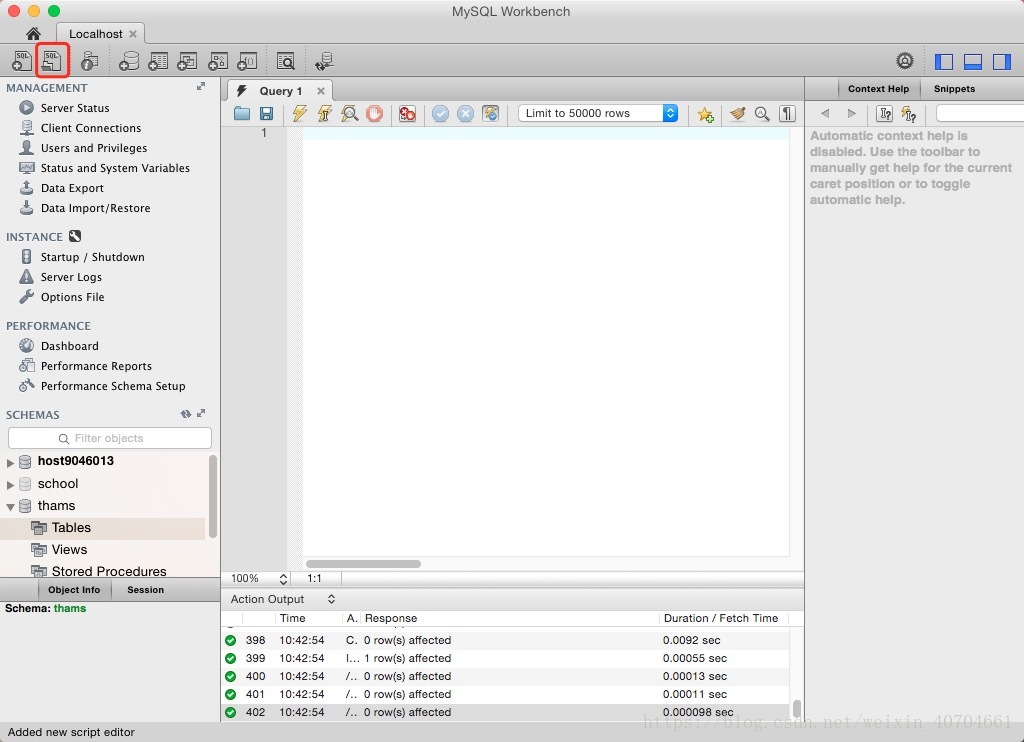Toggle right sidebar panel visibility
The height and width of the screenshot is (742, 1024).
[1002, 61]
